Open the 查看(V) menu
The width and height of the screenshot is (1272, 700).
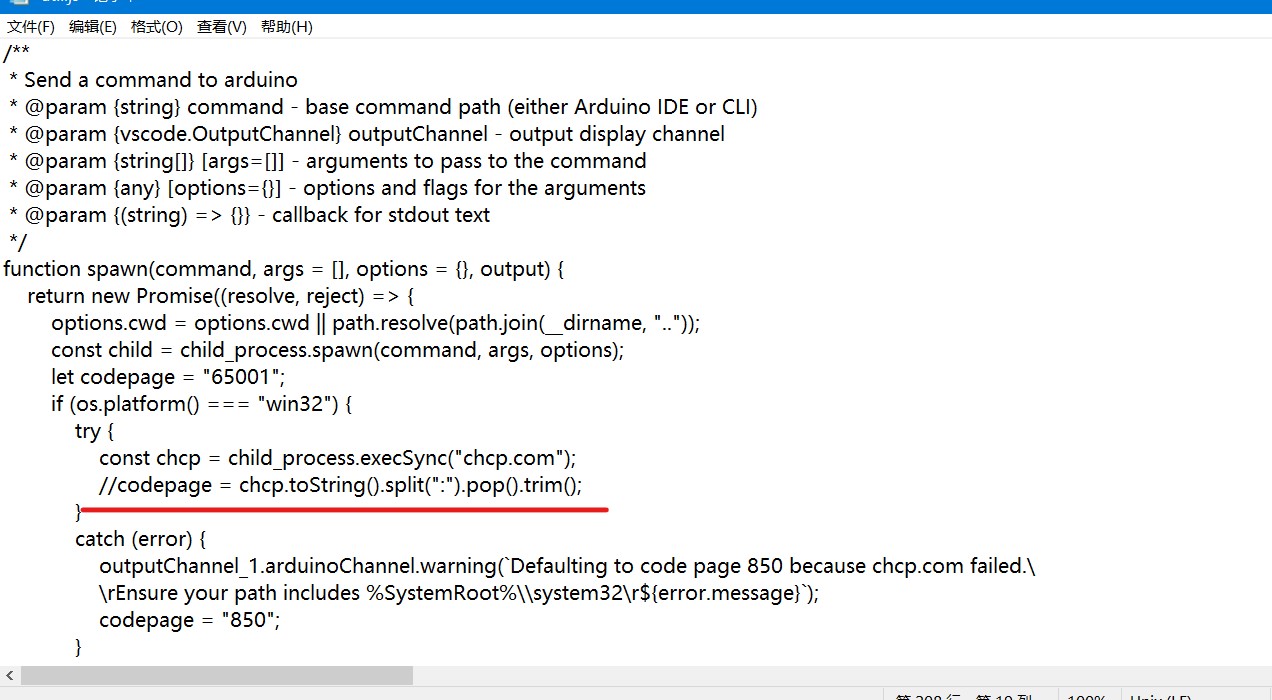(x=221, y=27)
